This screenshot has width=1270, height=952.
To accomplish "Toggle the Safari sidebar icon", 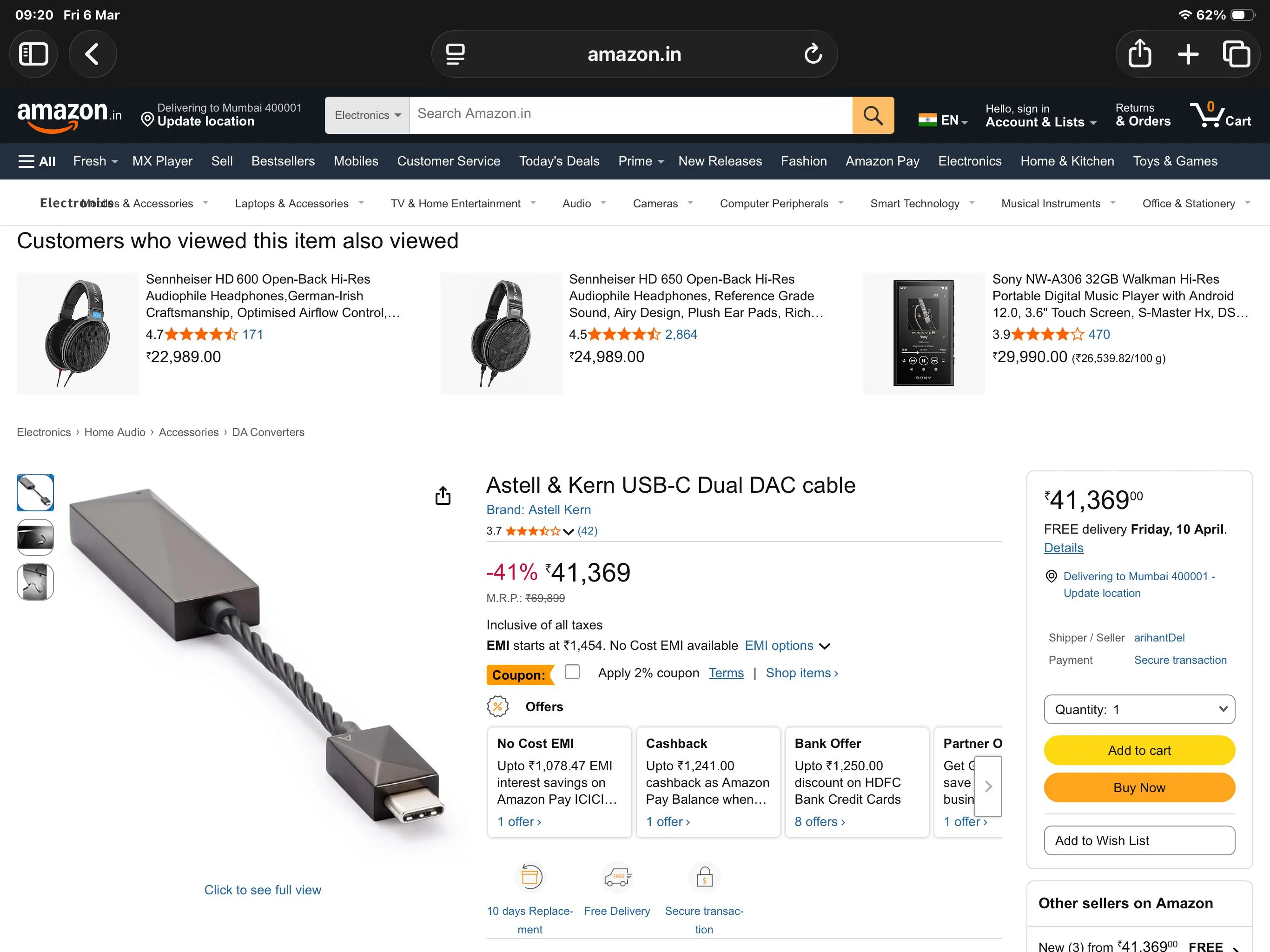I will pyautogui.click(x=33, y=54).
